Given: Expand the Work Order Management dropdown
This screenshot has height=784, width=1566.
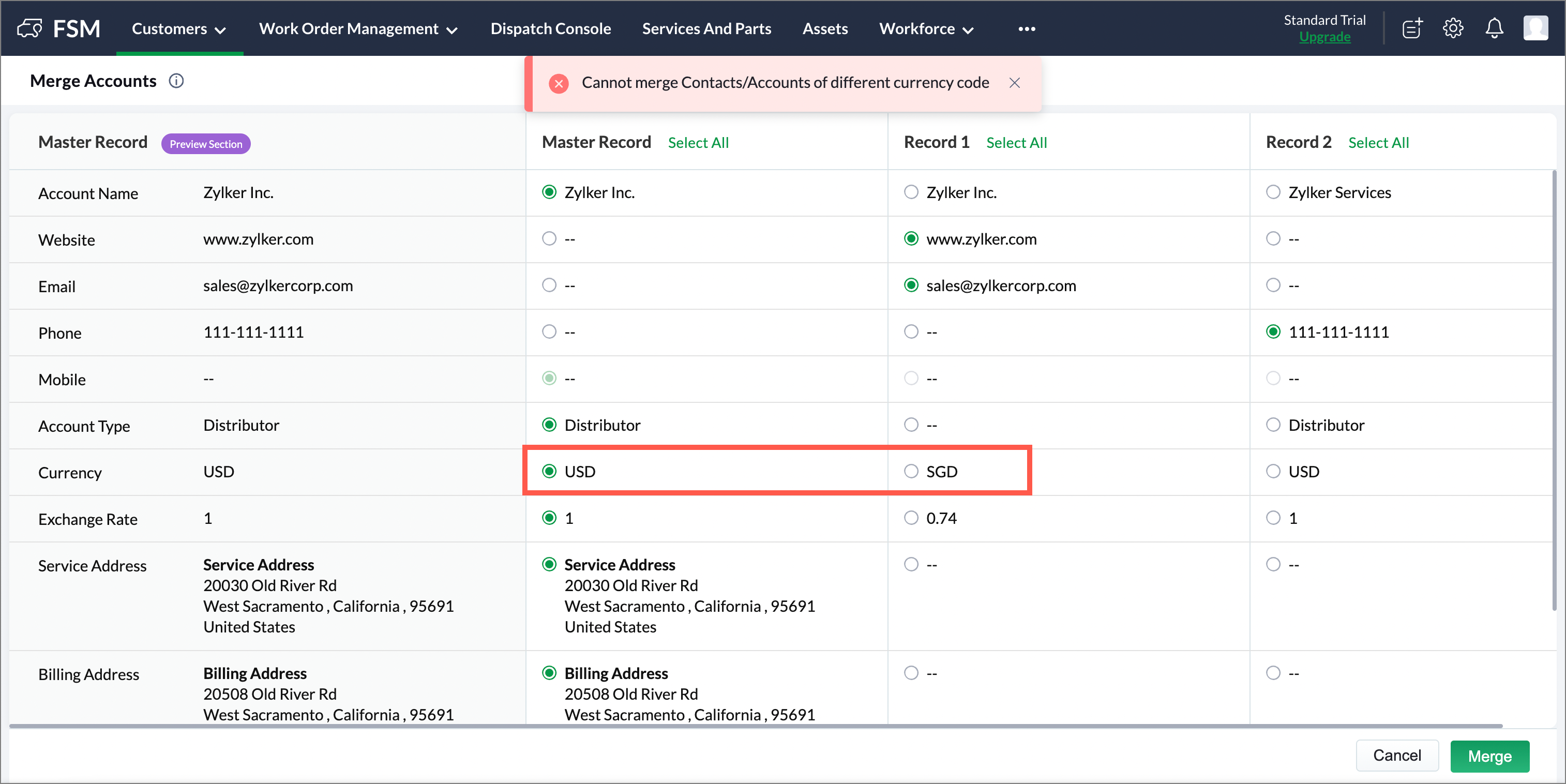Looking at the screenshot, I should pyautogui.click(x=358, y=28).
